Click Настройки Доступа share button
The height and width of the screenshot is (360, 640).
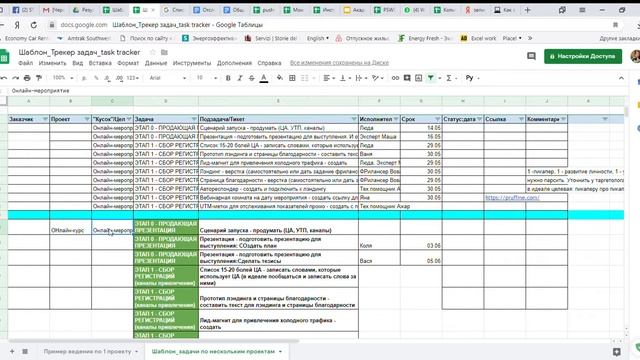click(x=583, y=56)
